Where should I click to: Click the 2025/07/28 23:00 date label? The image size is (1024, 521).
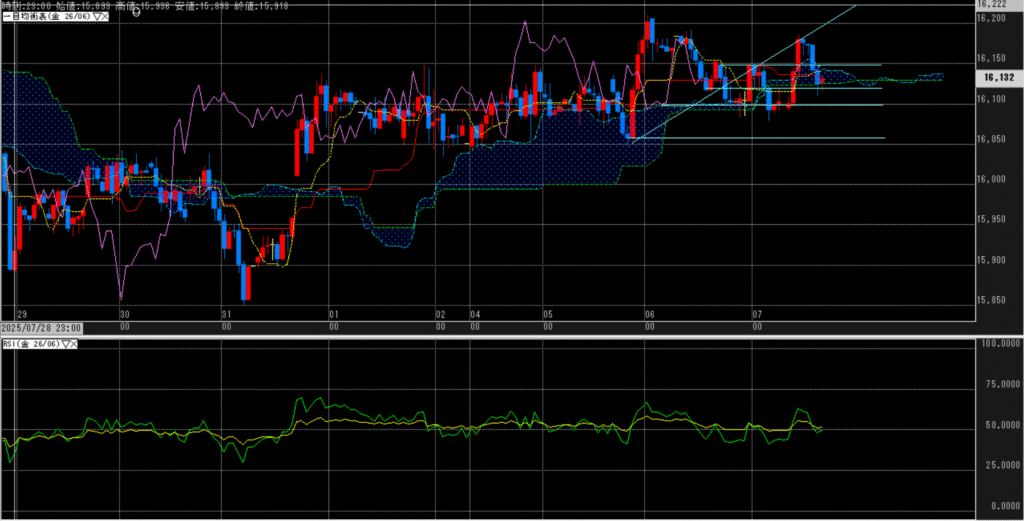(x=42, y=328)
